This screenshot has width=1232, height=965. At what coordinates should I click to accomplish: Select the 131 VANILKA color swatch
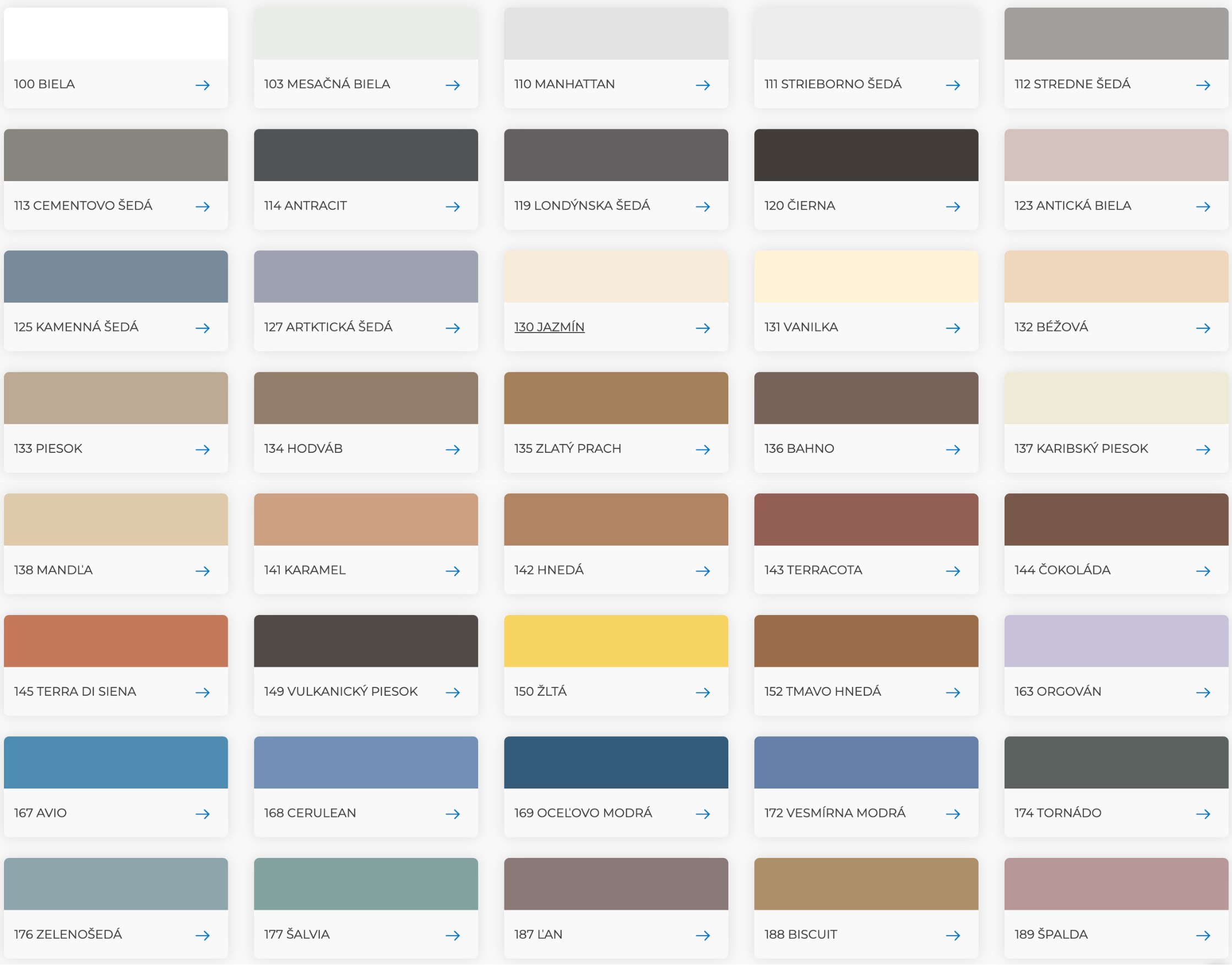(x=866, y=277)
